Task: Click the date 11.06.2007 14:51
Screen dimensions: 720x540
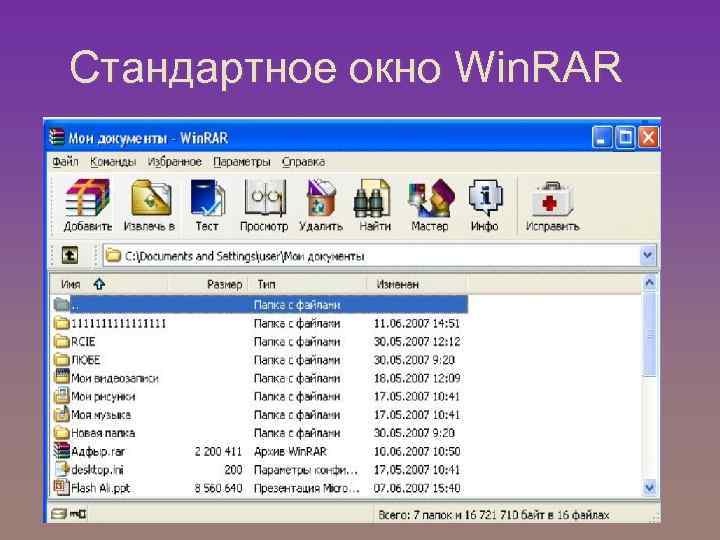Action: click(x=416, y=323)
